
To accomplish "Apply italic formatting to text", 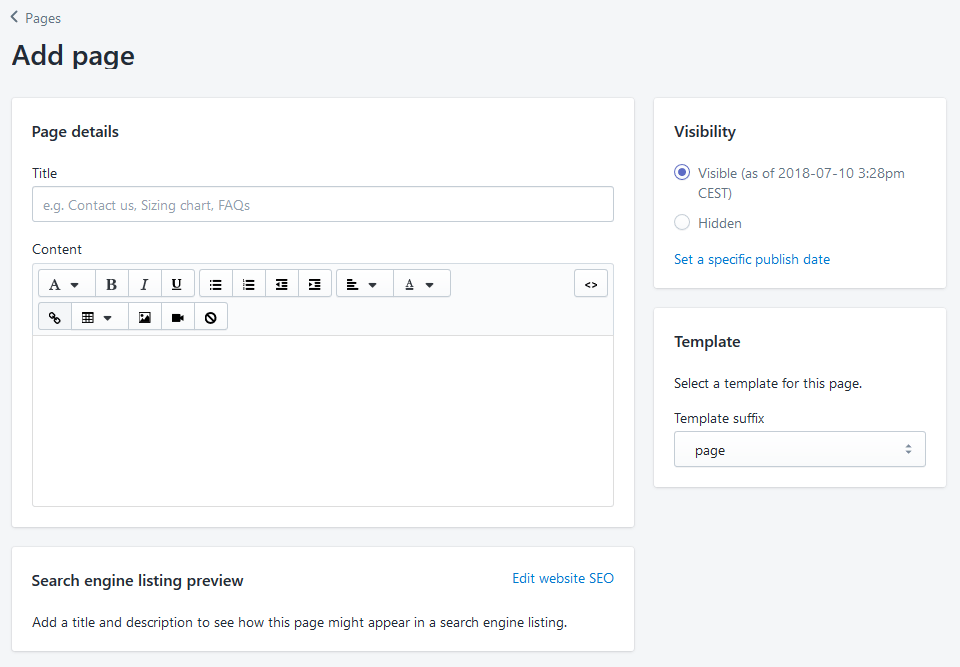I will 144,284.
